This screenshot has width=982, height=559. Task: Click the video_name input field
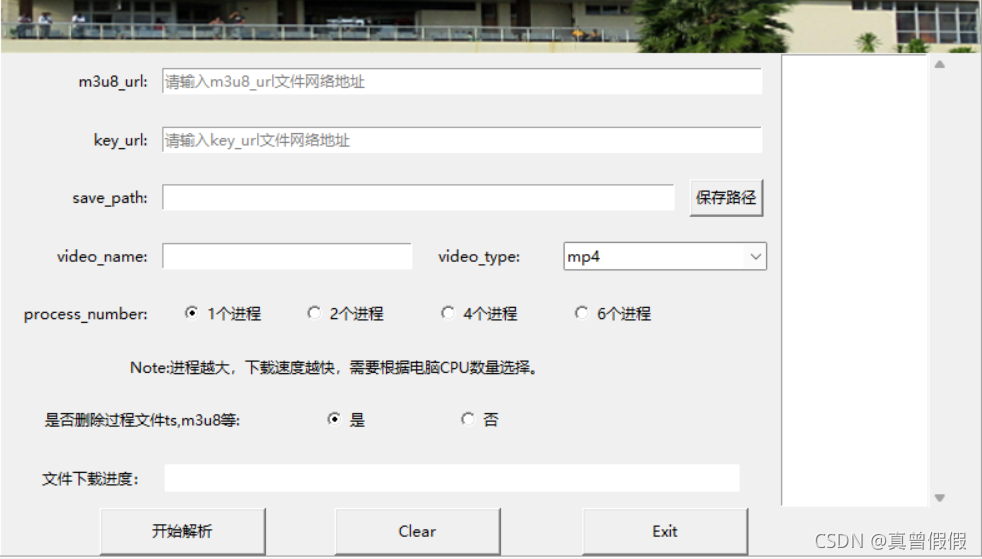287,256
